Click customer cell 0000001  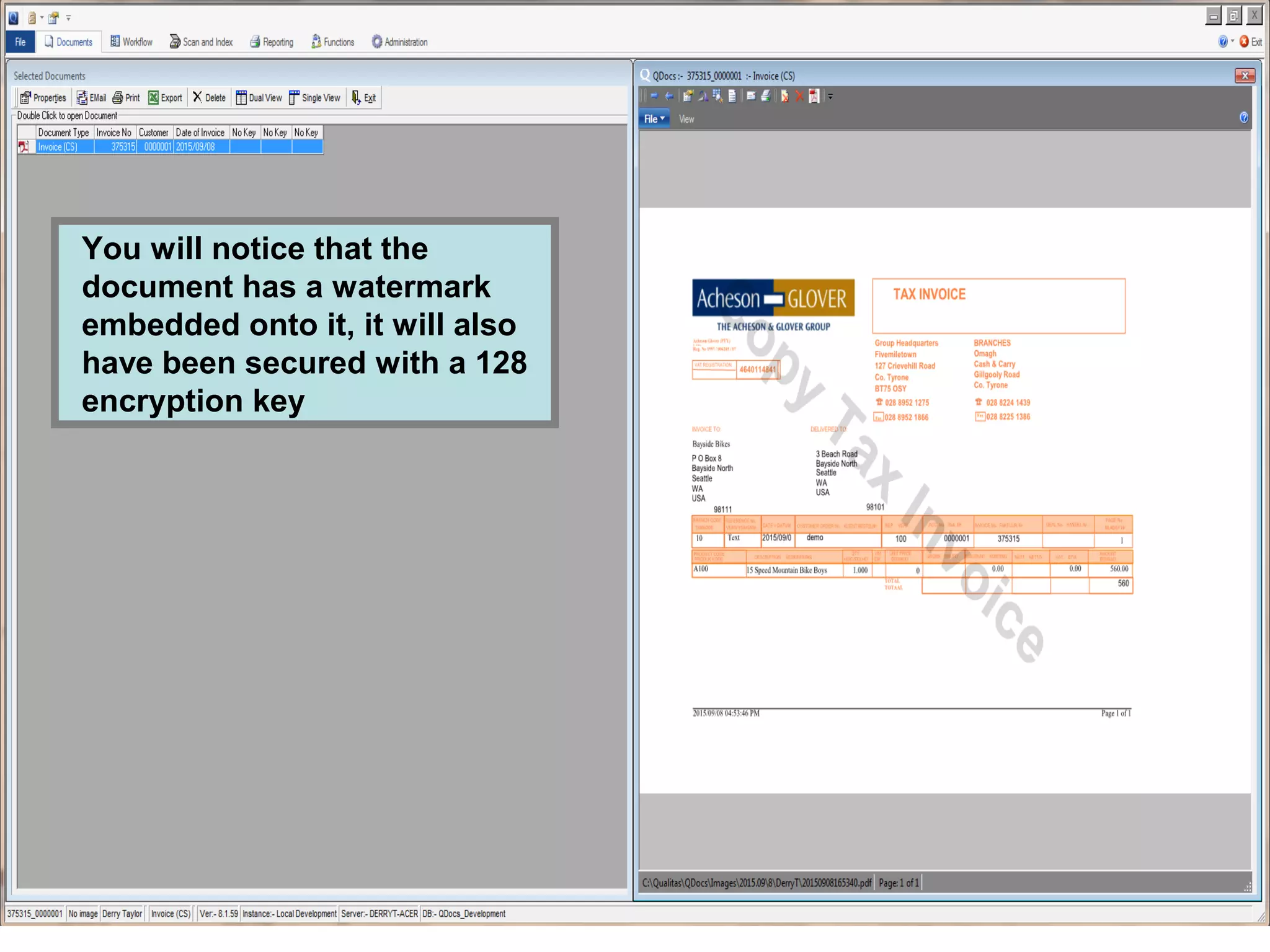click(x=154, y=147)
